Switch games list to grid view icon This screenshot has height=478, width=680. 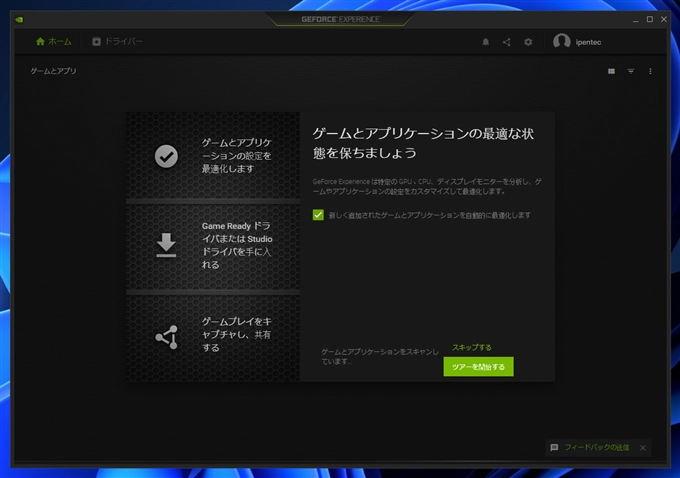pos(611,71)
